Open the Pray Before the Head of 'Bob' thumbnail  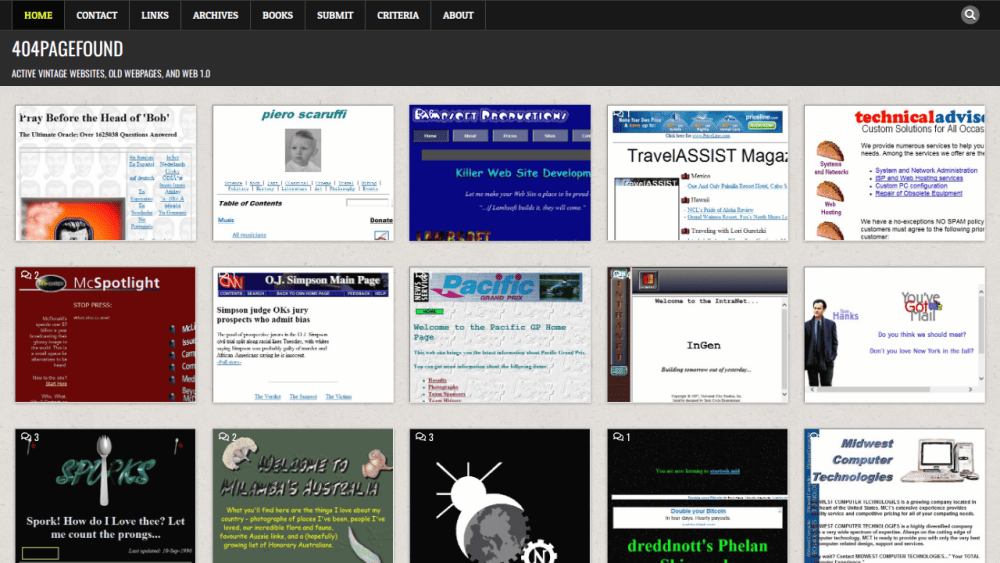[105, 173]
